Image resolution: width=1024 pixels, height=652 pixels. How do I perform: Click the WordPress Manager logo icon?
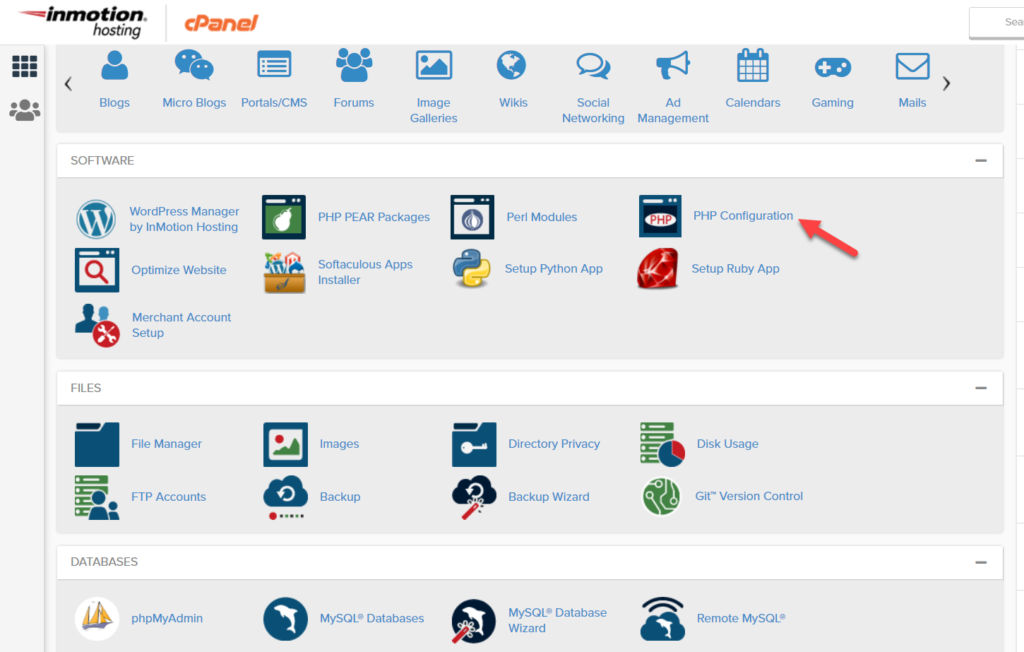click(x=96, y=219)
